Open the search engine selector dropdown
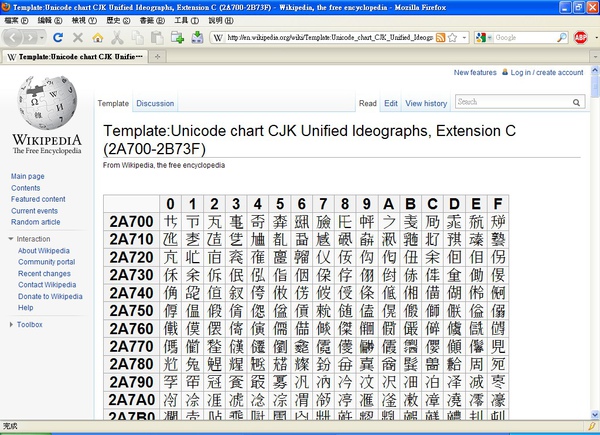 (484, 37)
